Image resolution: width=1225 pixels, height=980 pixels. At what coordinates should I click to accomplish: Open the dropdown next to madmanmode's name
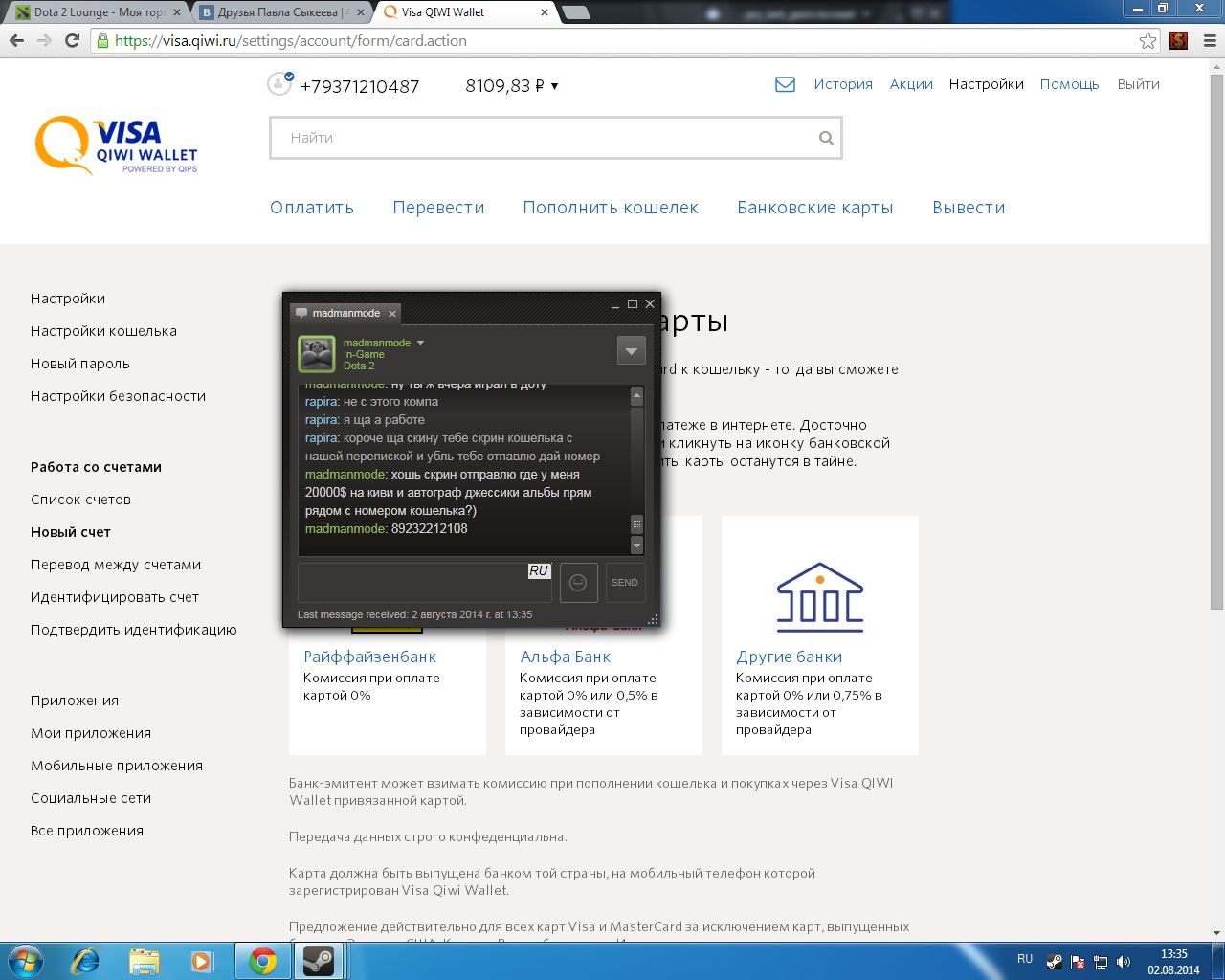pos(420,343)
